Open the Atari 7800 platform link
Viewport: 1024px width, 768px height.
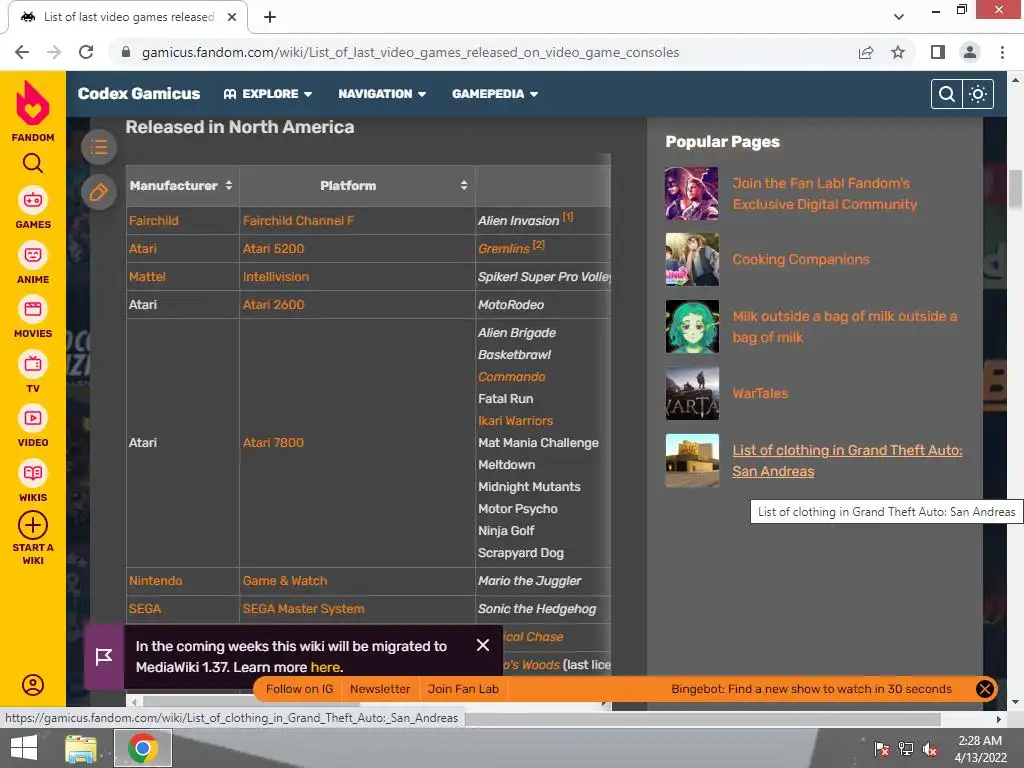pos(273,443)
